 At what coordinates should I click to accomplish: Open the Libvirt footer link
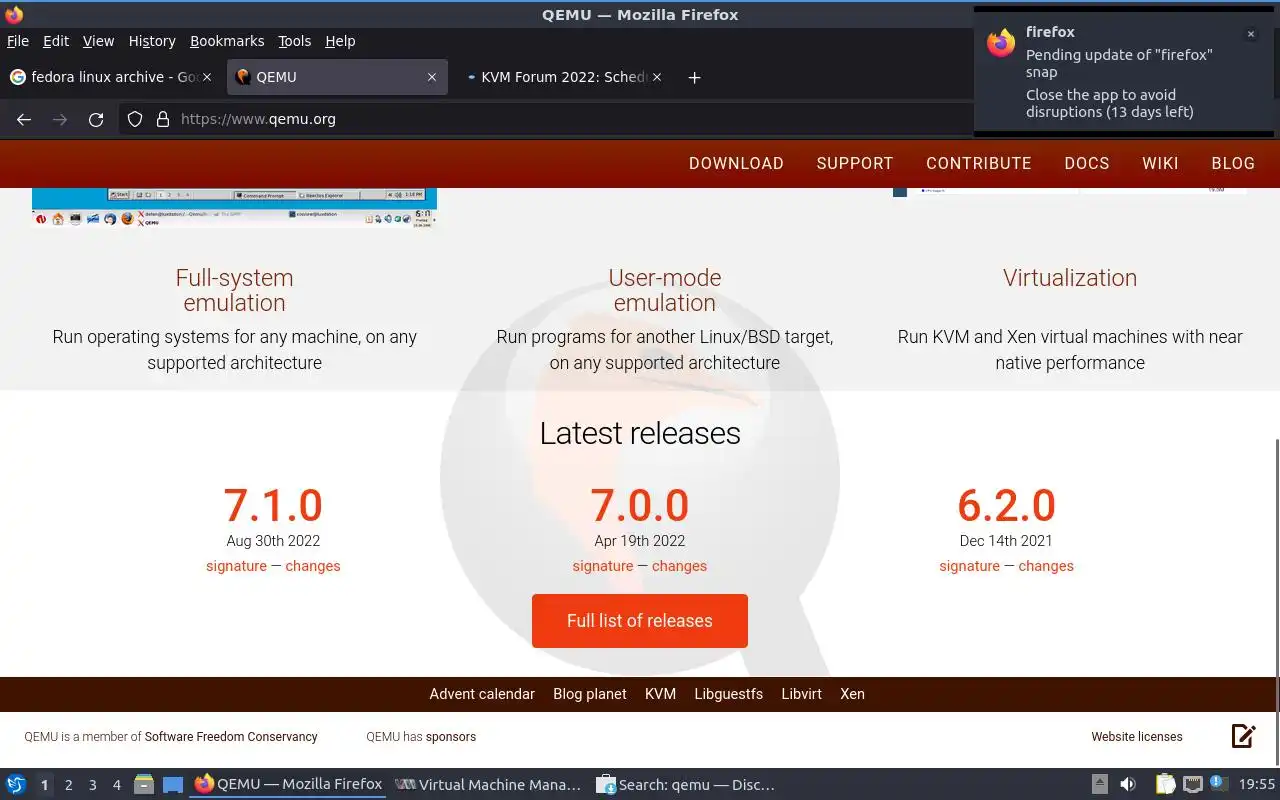(802, 694)
